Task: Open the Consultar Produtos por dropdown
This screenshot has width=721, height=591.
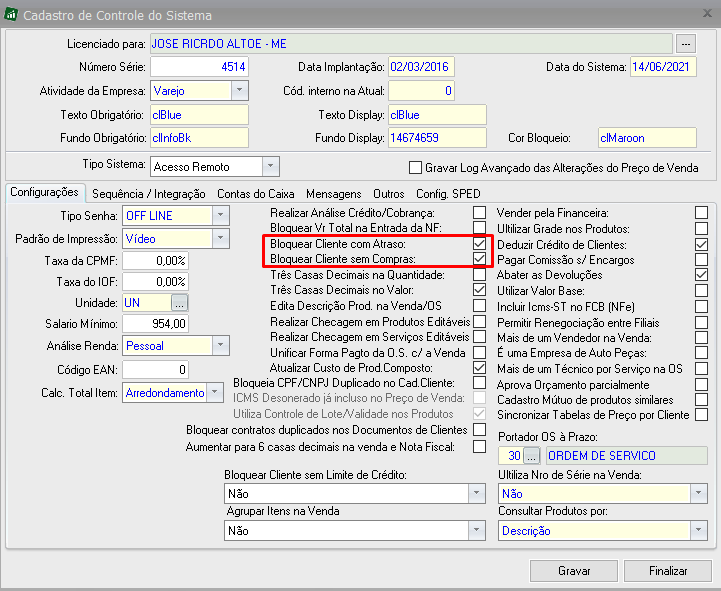Action: click(x=698, y=530)
